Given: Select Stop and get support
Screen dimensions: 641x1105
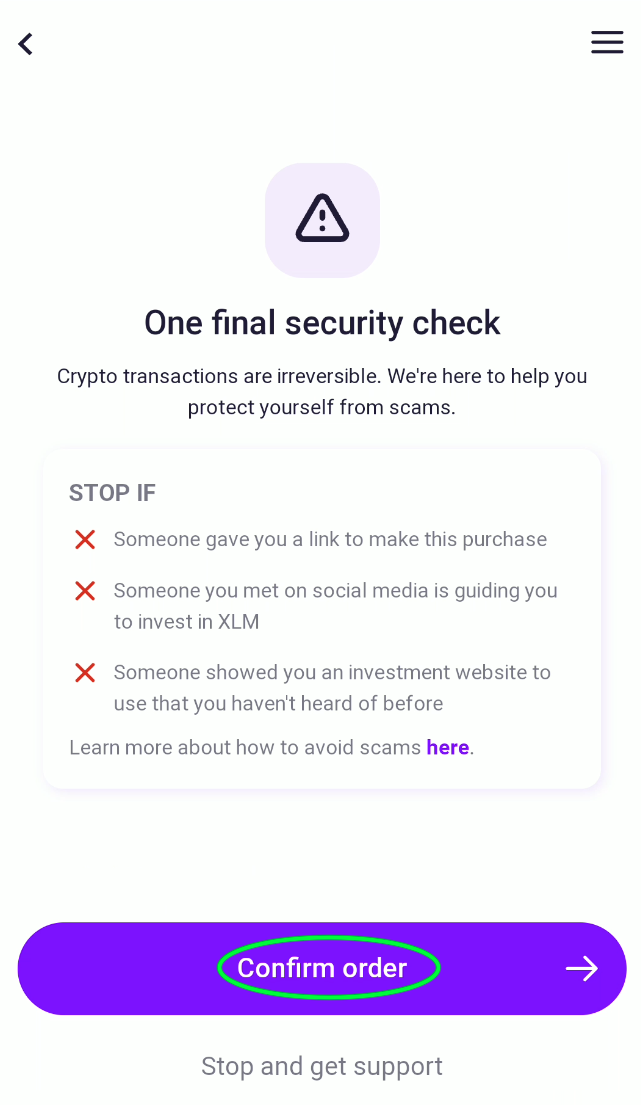Looking at the screenshot, I should tap(322, 1066).
